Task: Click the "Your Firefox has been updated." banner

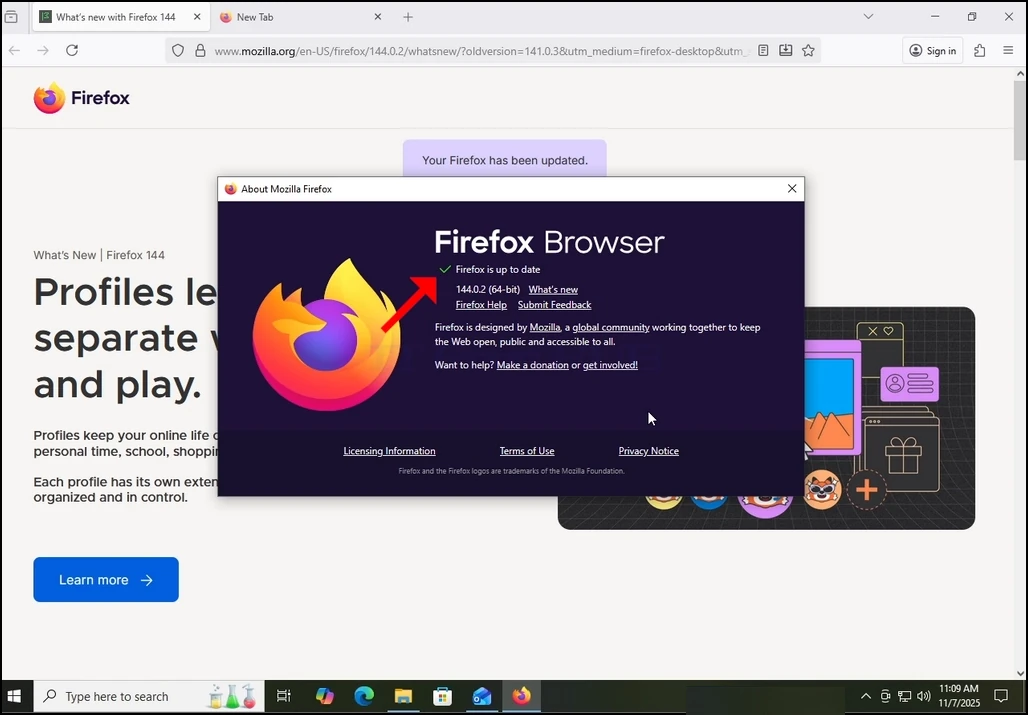Action: pos(505,159)
